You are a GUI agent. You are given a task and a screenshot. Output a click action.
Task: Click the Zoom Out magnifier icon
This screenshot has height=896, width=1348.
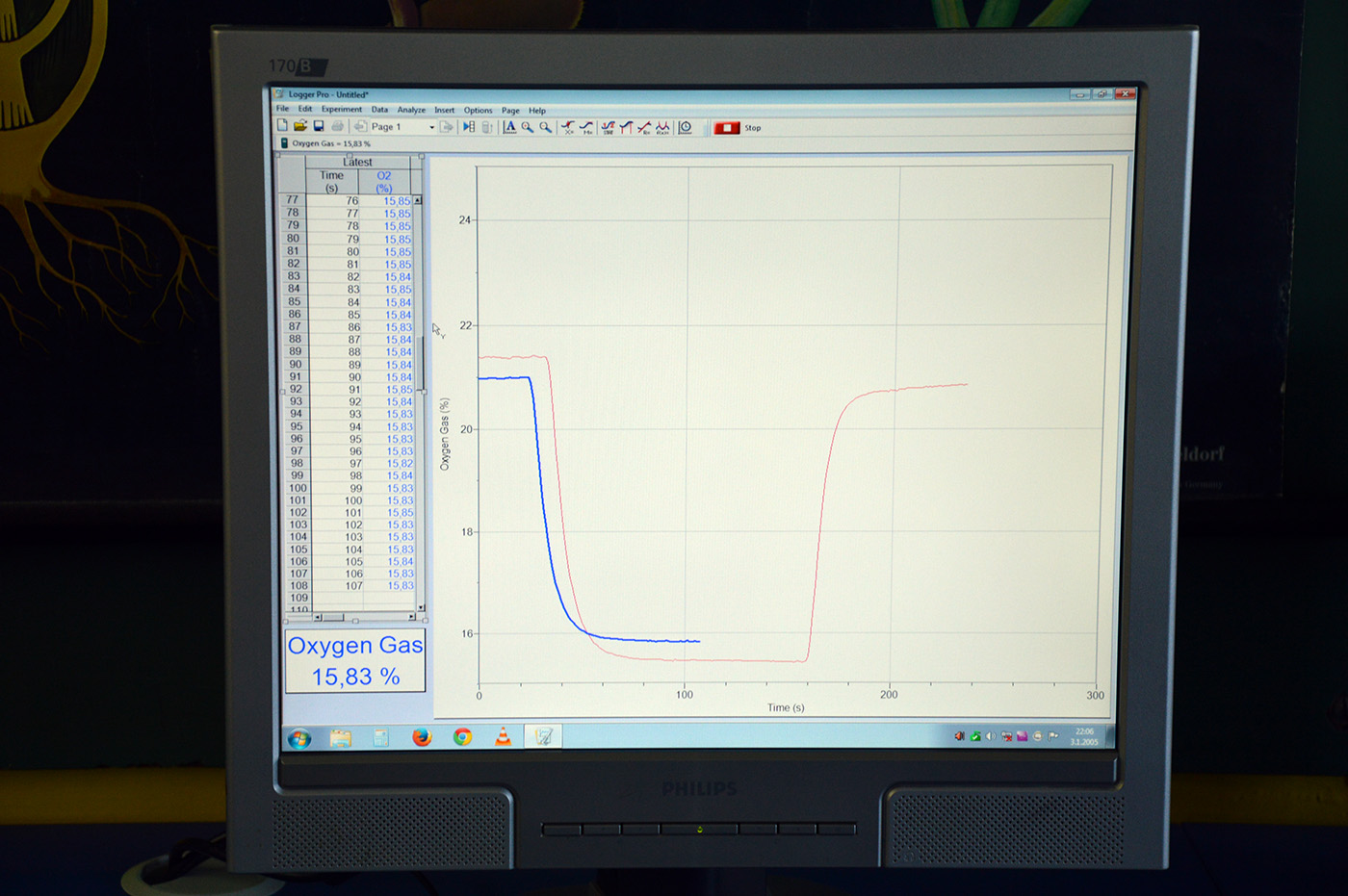pyautogui.click(x=545, y=127)
